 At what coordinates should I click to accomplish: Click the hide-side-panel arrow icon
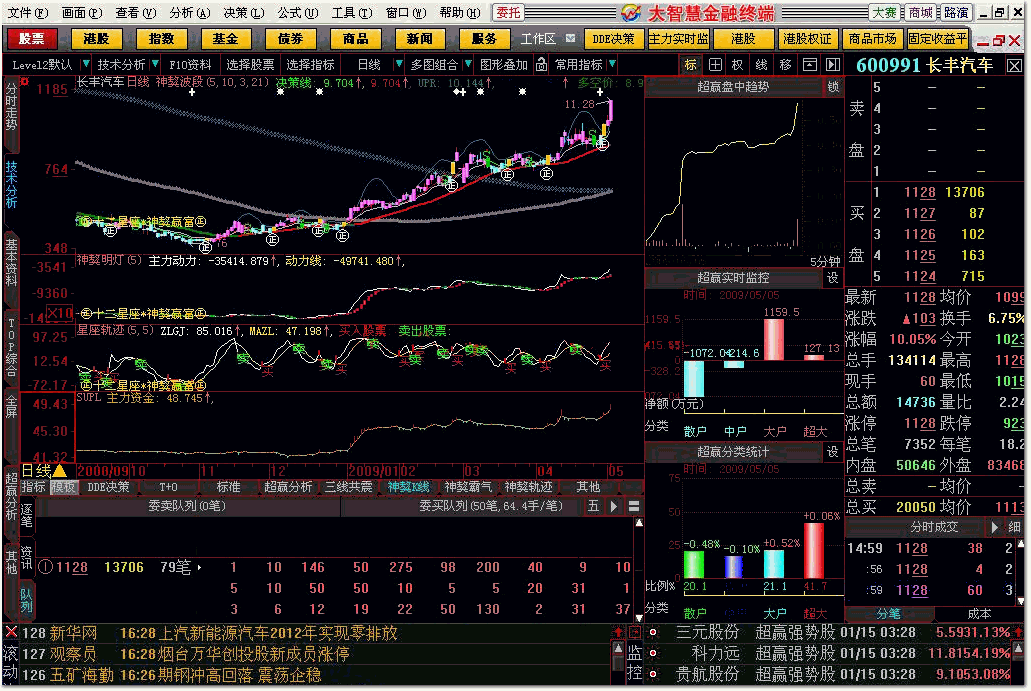(832, 64)
